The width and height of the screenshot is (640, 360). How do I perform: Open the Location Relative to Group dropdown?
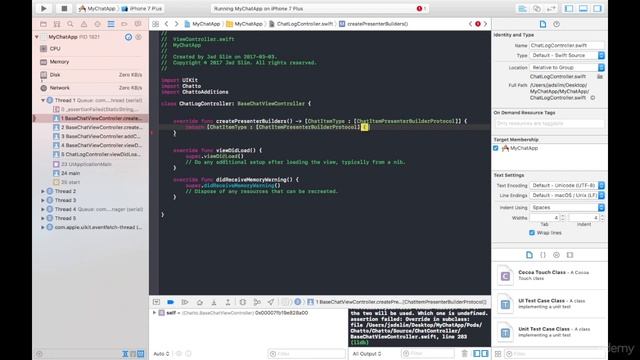point(567,67)
